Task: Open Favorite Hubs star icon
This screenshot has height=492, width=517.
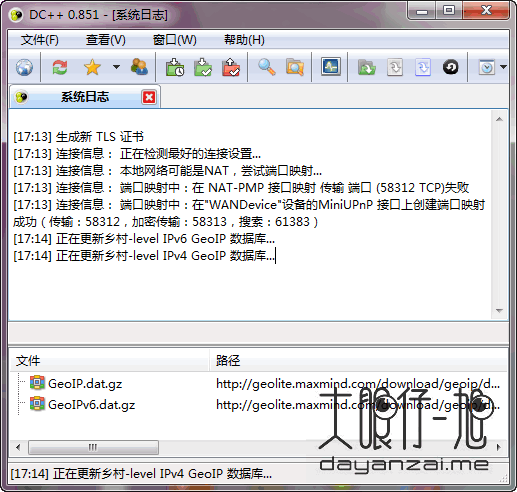Action: point(92,67)
